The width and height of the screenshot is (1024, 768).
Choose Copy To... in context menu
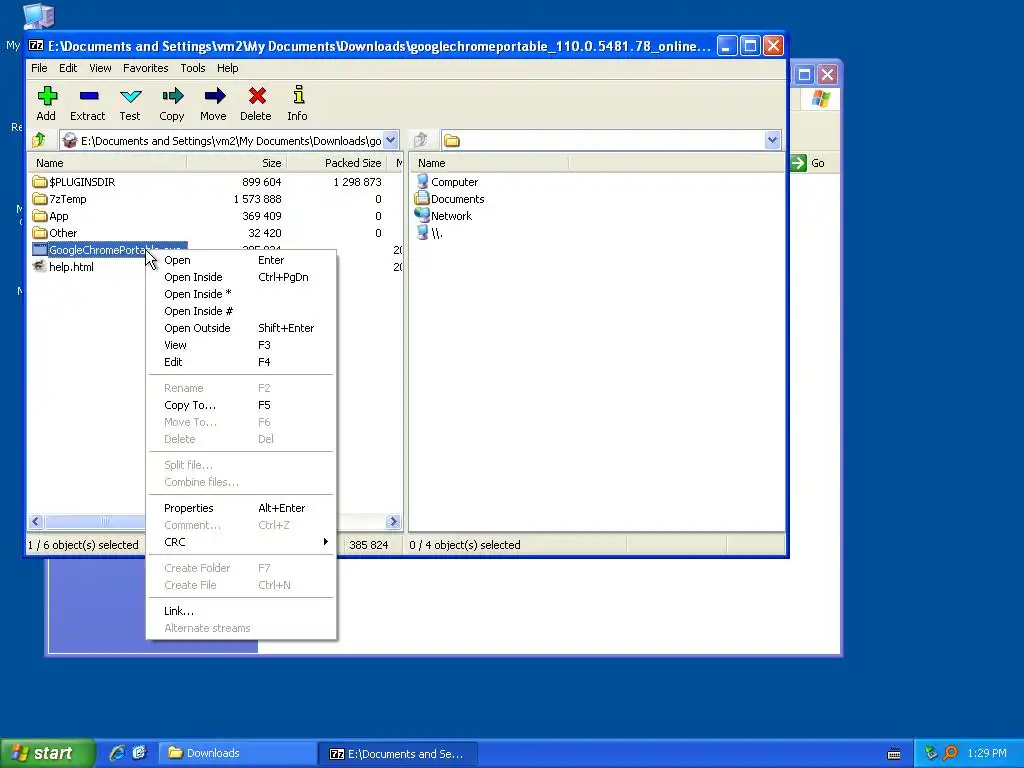coord(242,405)
